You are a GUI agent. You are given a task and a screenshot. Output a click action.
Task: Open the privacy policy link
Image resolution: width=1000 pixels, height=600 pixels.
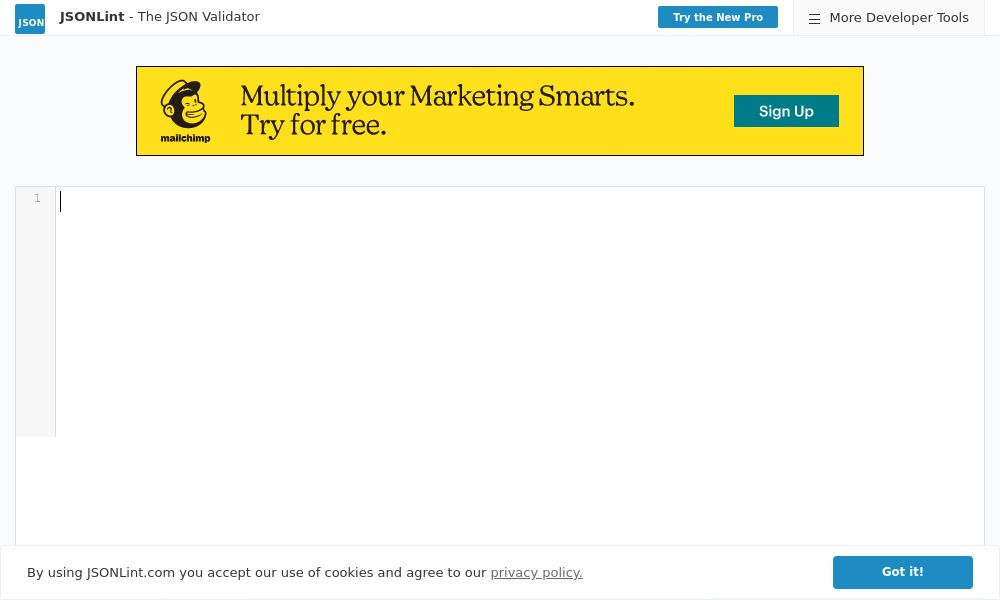[536, 573]
